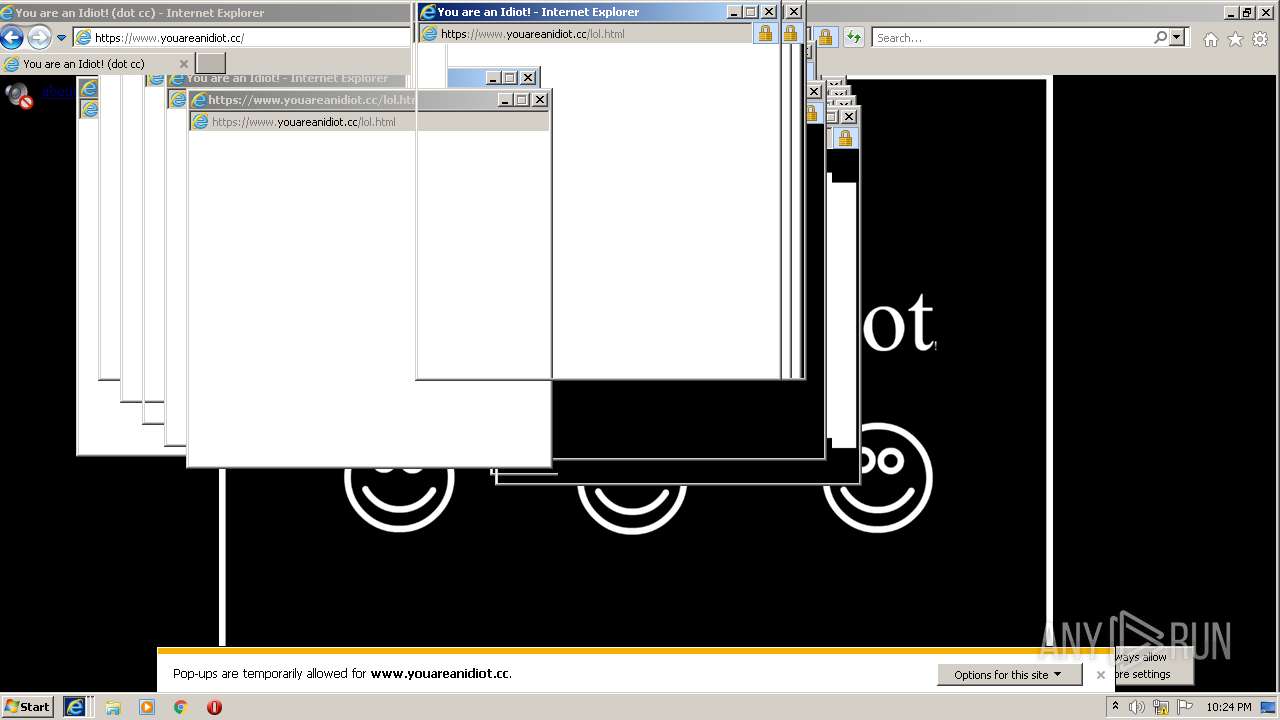
Task: Click the main window security lock icon
Action: click(825, 38)
